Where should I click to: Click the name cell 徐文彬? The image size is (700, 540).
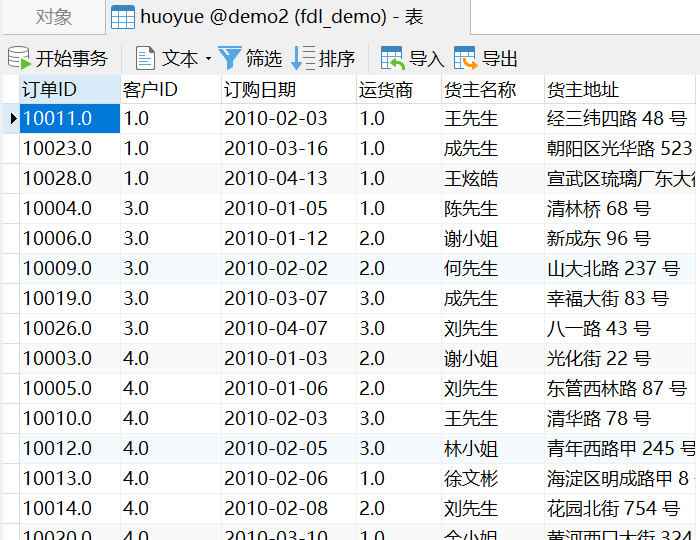click(x=493, y=478)
